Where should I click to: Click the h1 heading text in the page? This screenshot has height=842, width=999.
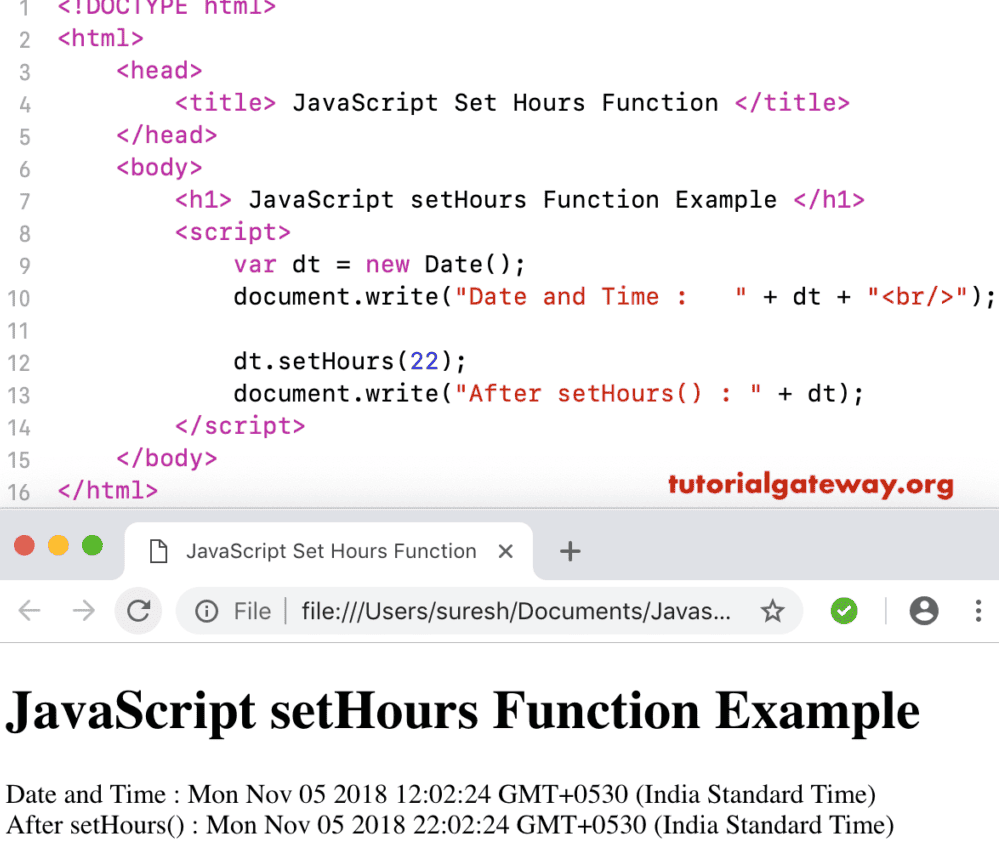click(462, 710)
